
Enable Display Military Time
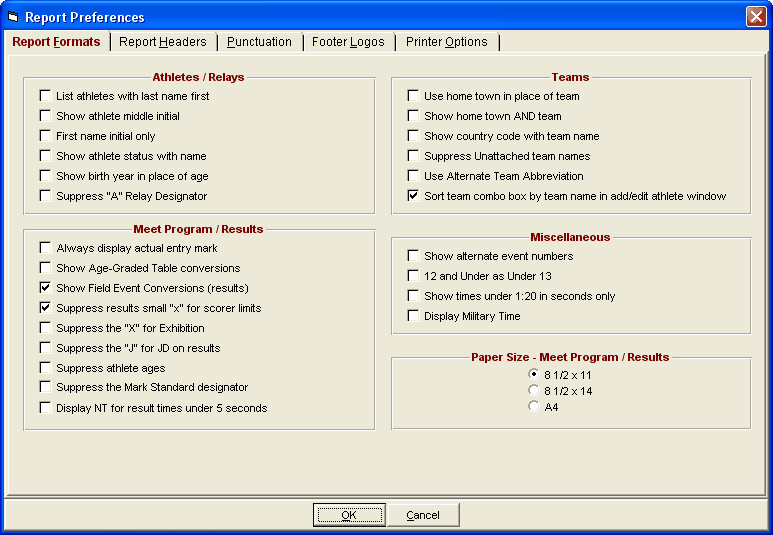[413, 316]
